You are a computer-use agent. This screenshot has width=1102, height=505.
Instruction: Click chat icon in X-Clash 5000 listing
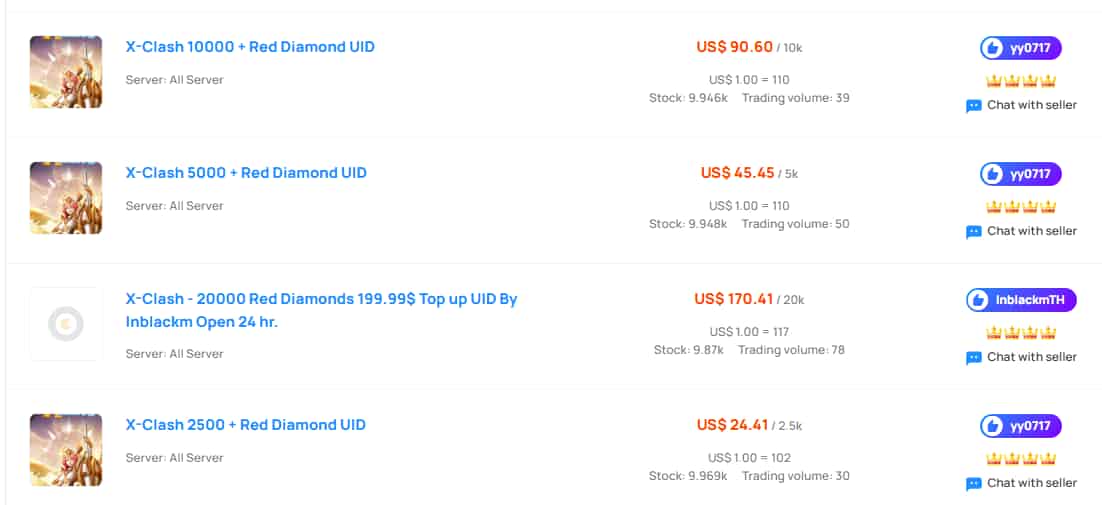973,232
